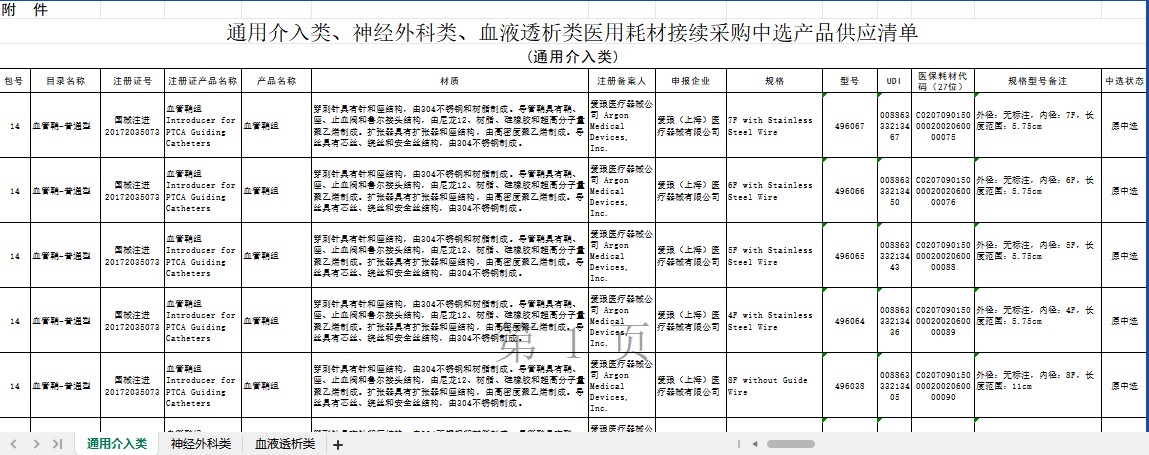Click the next sheet navigation arrow
The height and width of the screenshot is (455, 1149).
36,444
